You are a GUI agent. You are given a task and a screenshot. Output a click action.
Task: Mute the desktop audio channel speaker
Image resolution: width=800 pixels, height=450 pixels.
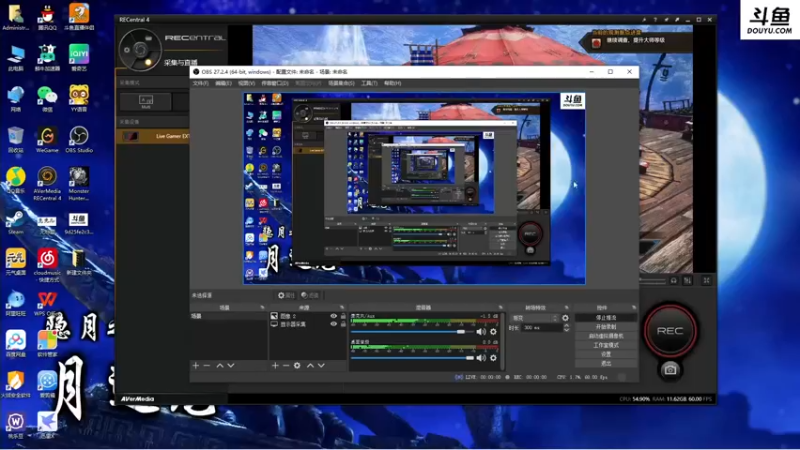pos(481,358)
